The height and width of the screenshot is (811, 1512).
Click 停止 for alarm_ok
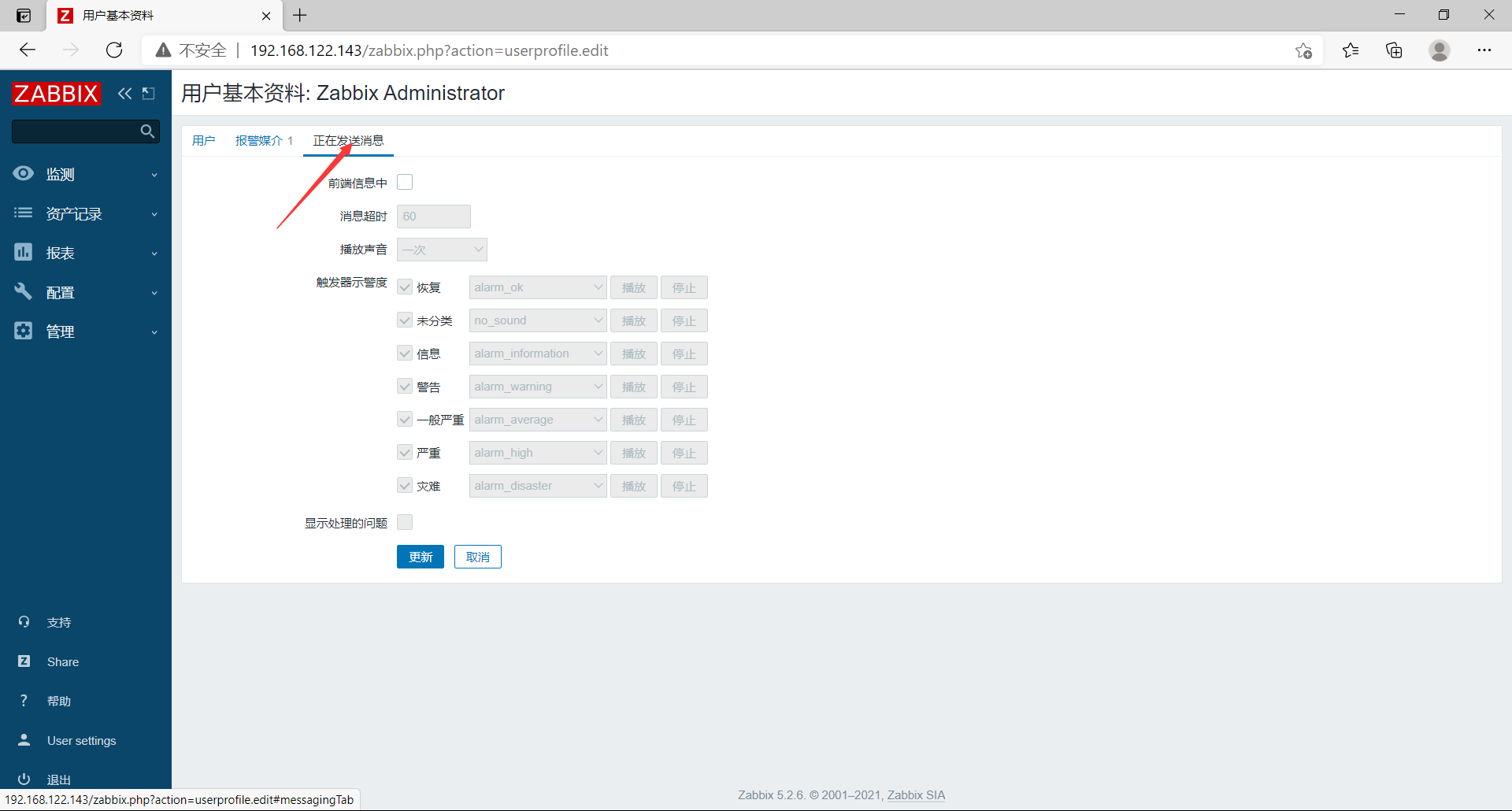coord(684,287)
